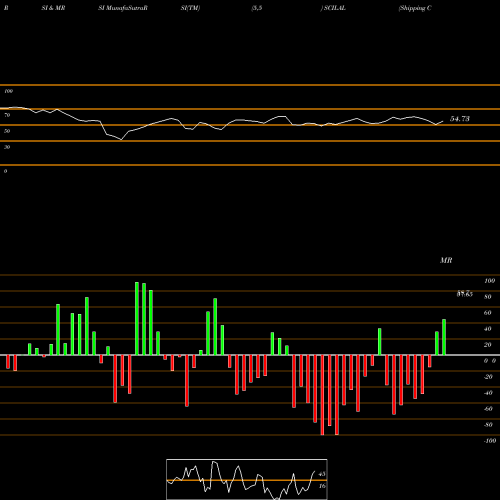Click the 'SI & MR' header label
500x500 pixels.
tap(53, 8)
